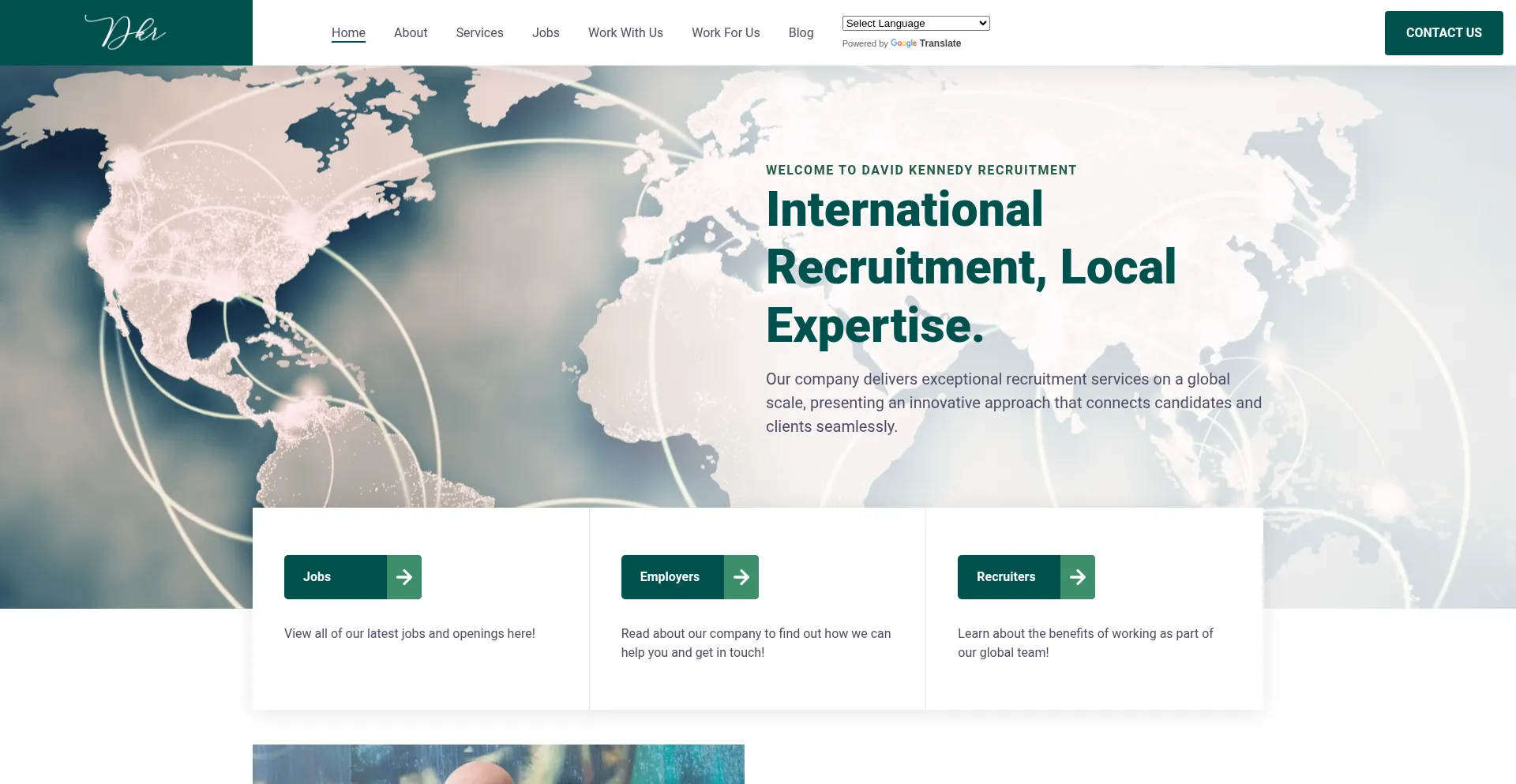Open Jobs in the top navigation bar
The width and height of the screenshot is (1516, 784).
pyautogui.click(x=546, y=32)
